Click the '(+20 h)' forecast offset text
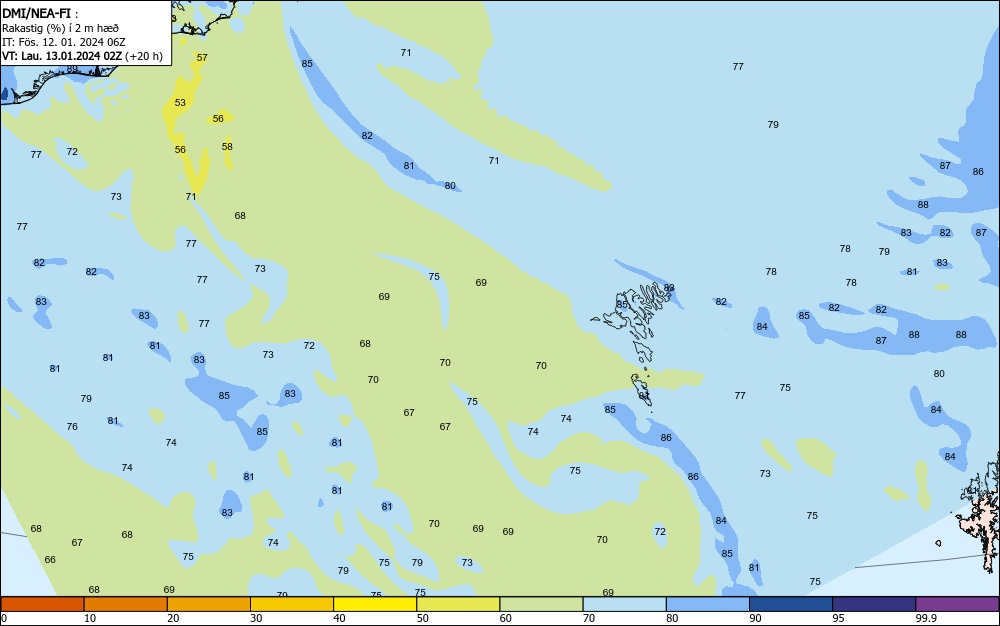 143,56
